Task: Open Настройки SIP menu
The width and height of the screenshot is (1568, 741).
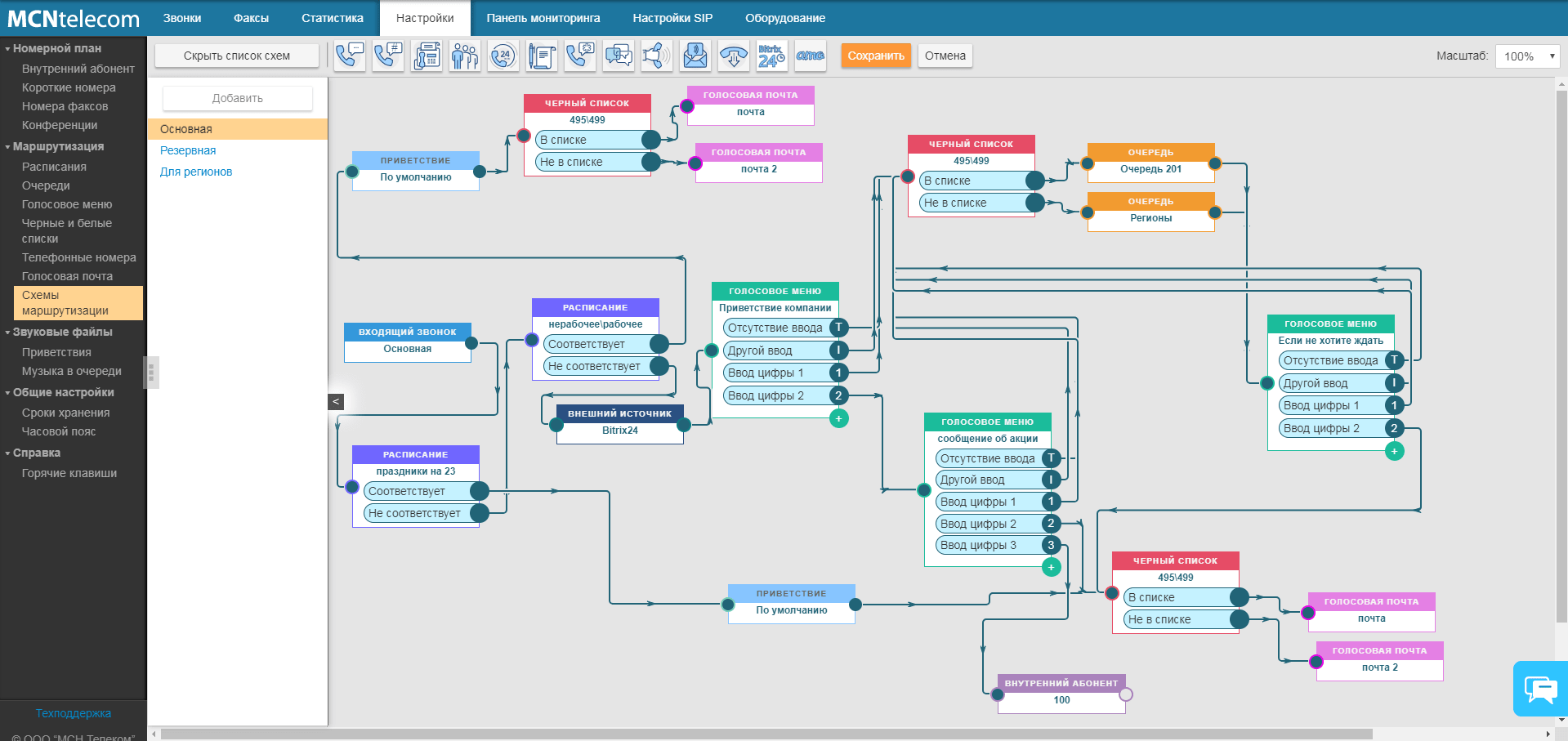Action: (x=672, y=18)
